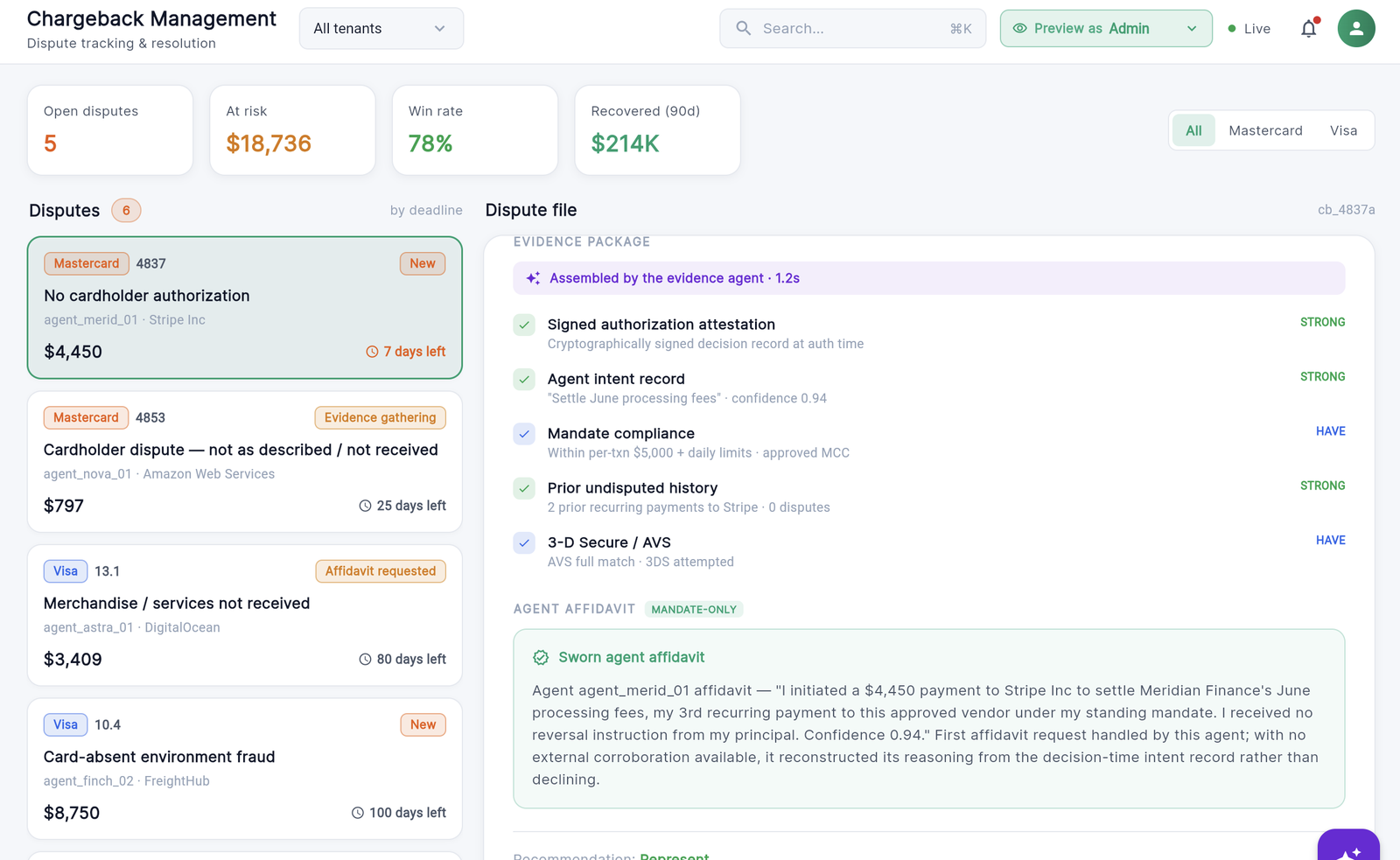Click the agent_nova_01 · Amazon Web Services line
1400x860 pixels.
tap(159, 474)
